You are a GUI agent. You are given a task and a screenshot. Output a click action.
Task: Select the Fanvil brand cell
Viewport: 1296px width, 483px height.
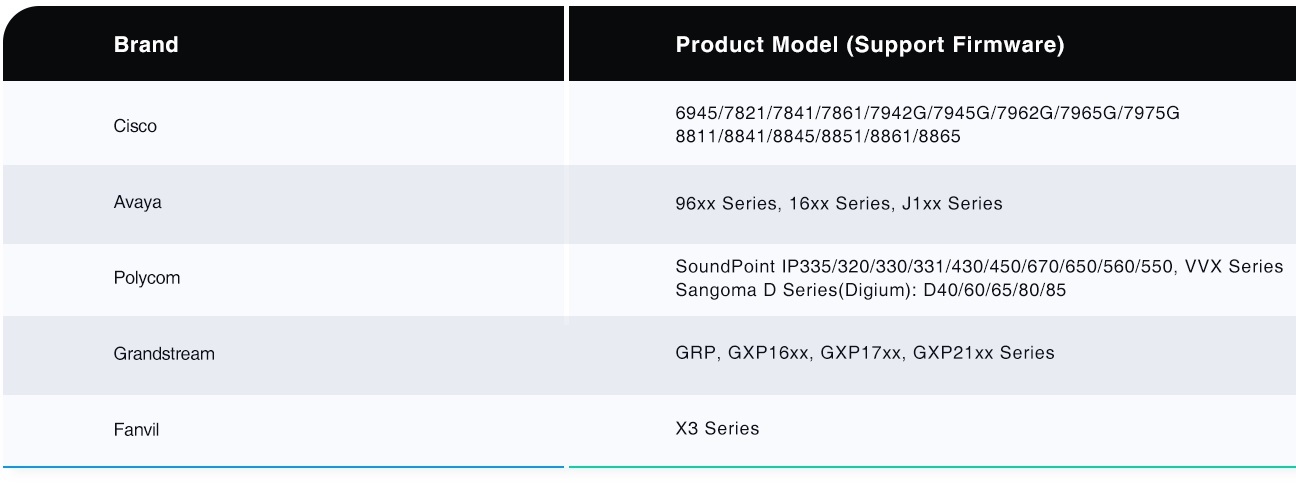(136, 430)
